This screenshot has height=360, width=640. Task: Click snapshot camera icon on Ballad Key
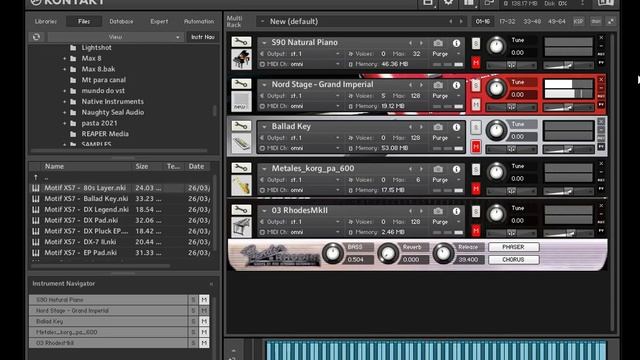click(x=438, y=127)
